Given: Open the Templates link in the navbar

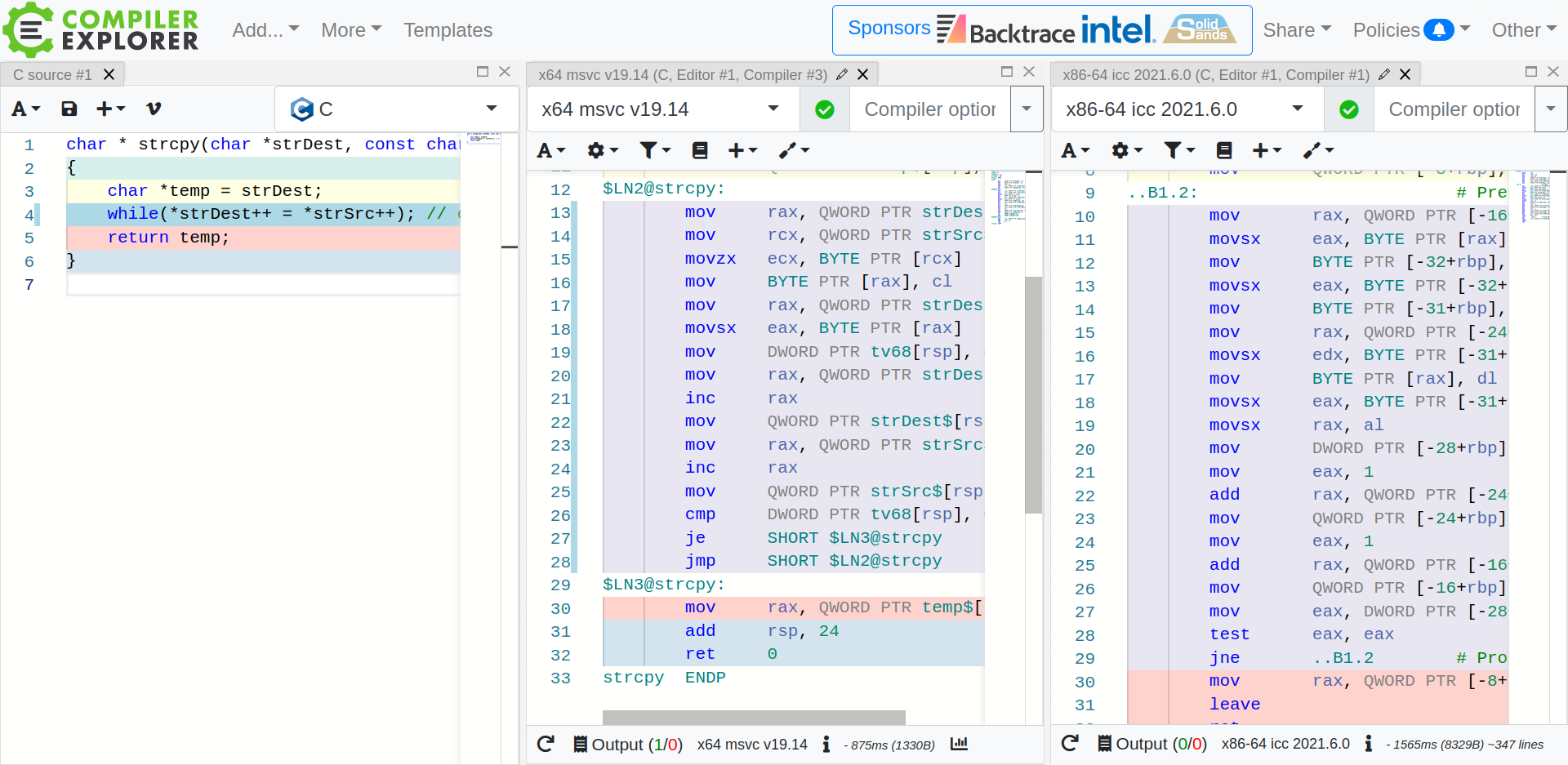Looking at the screenshot, I should tap(448, 30).
